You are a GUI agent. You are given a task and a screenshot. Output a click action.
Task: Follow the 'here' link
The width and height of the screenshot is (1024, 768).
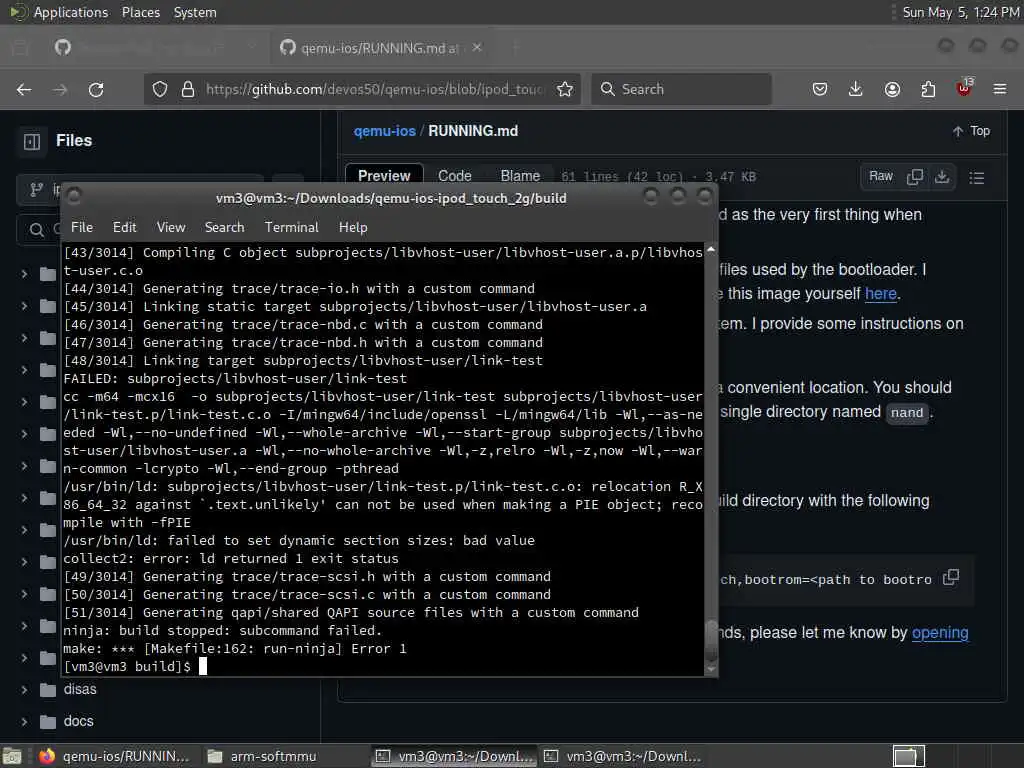[x=880, y=294]
